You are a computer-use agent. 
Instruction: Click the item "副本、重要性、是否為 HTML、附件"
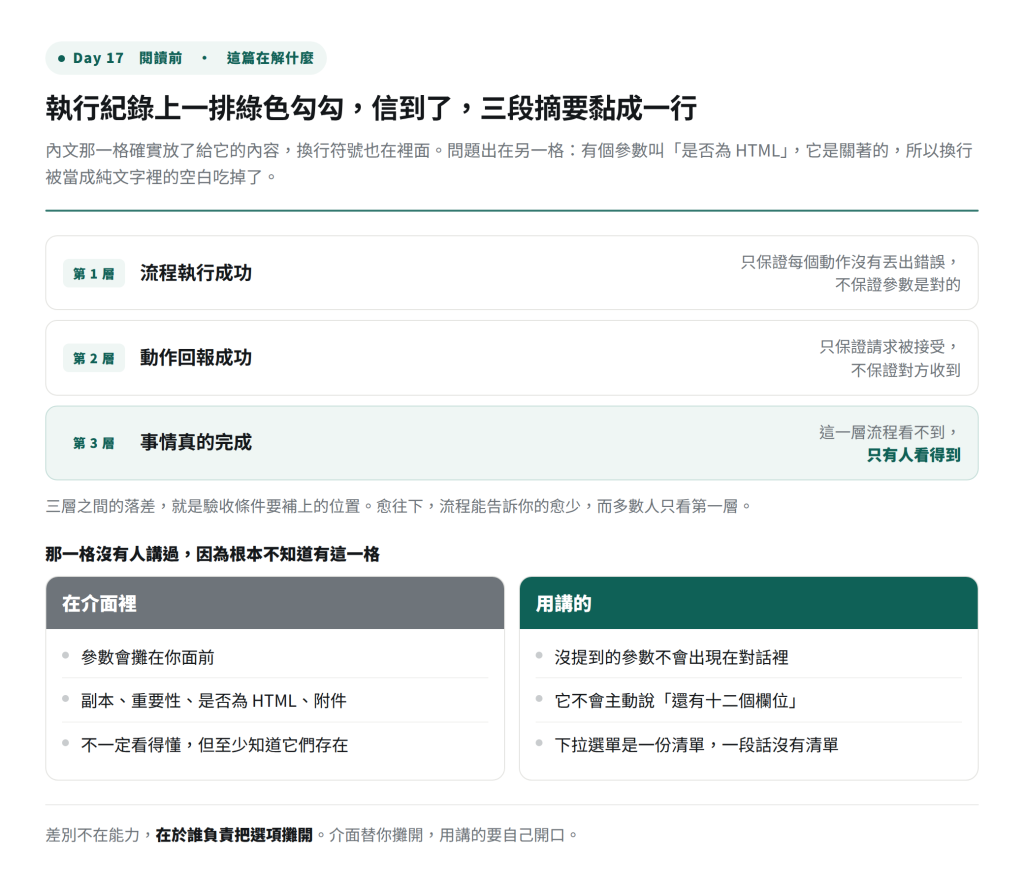coord(214,701)
